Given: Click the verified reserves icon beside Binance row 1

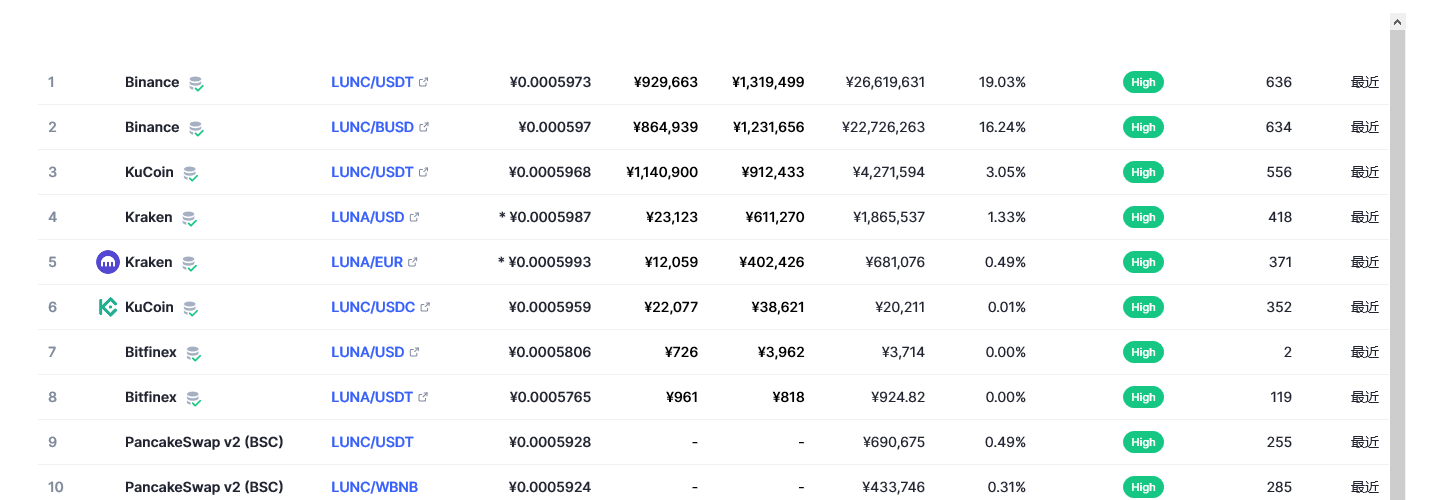Looking at the screenshot, I should pos(197,84).
